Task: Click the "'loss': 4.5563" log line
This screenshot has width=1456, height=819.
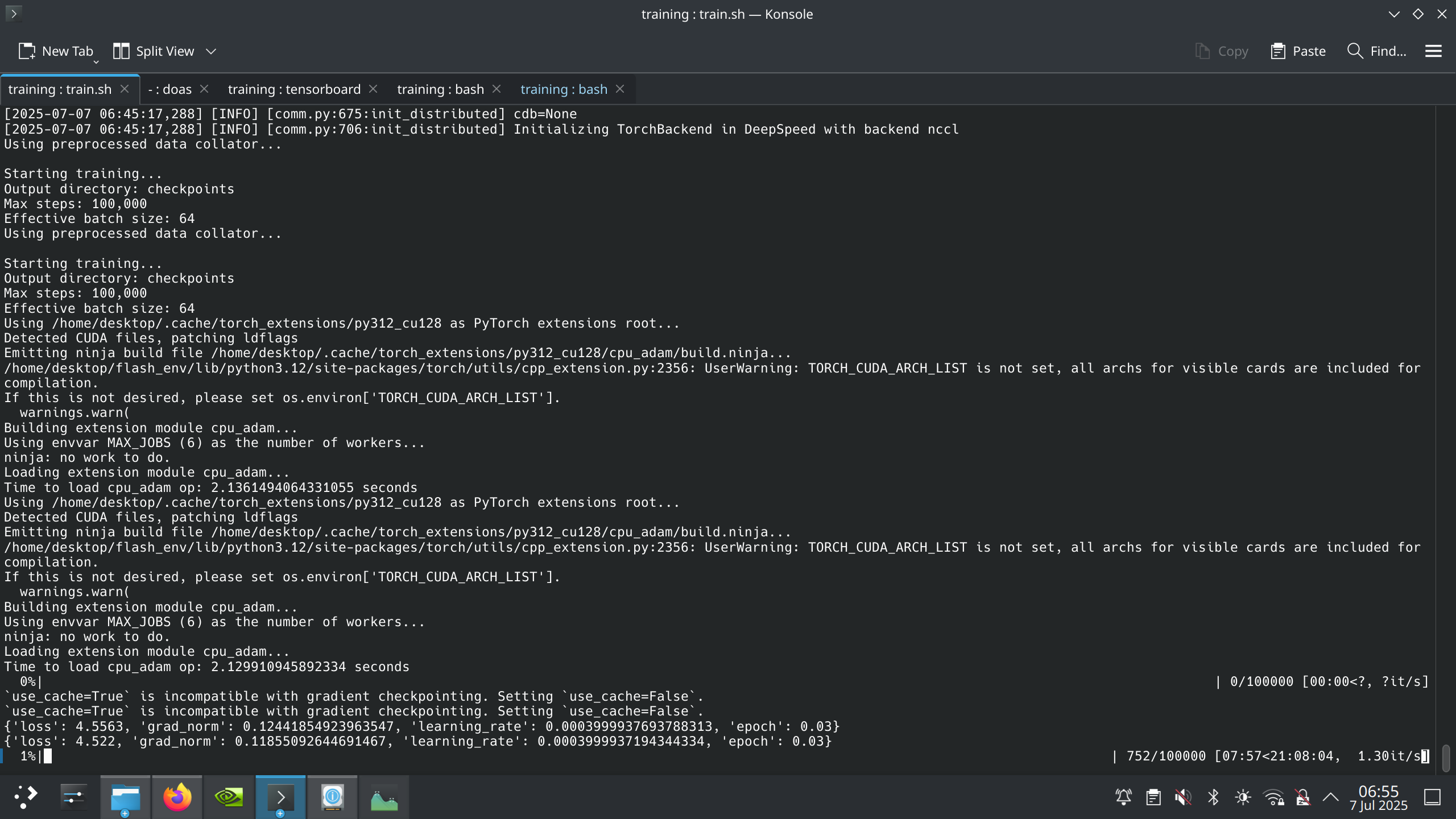Action: point(422,726)
